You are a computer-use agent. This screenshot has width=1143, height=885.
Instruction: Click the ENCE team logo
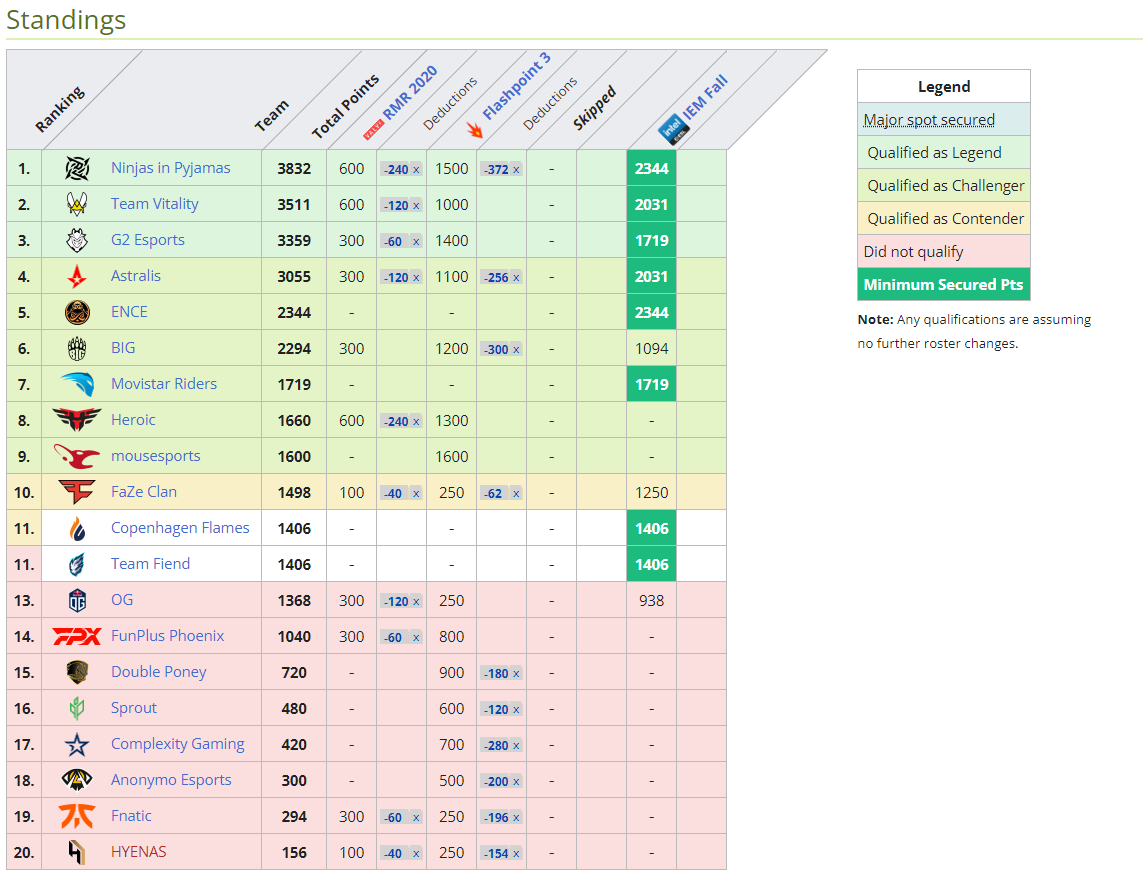[77, 312]
